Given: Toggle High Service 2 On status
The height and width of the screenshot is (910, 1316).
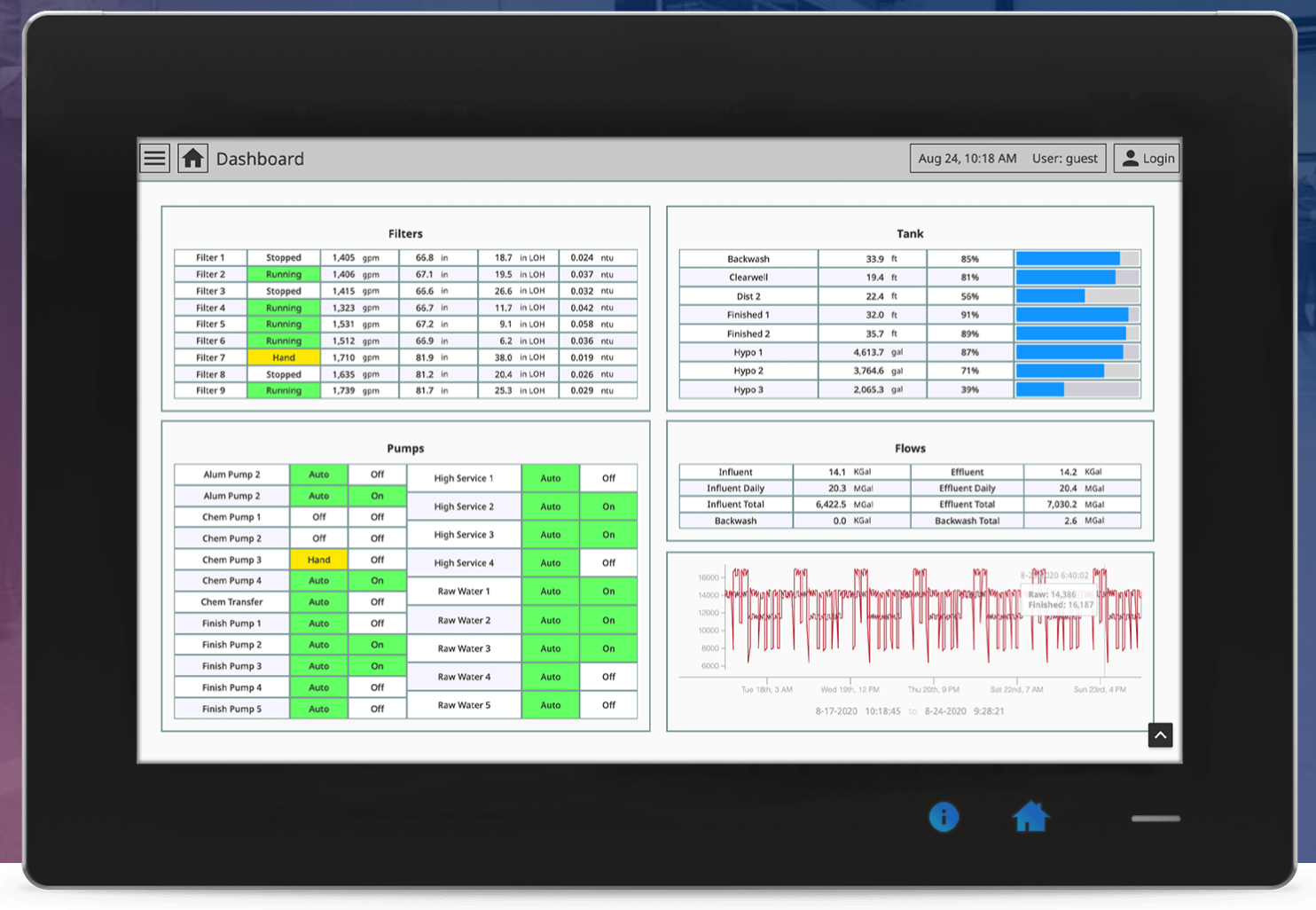Looking at the screenshot, I should 608,506.
